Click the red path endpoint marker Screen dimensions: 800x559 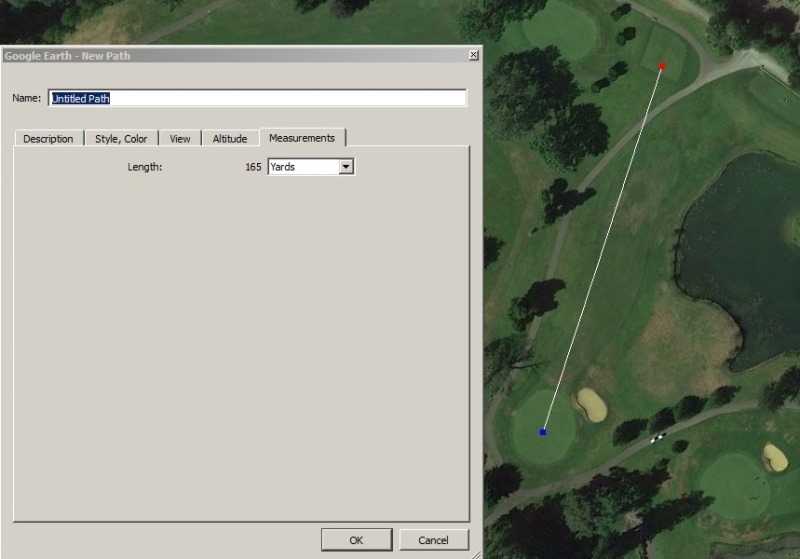(662, 66)
